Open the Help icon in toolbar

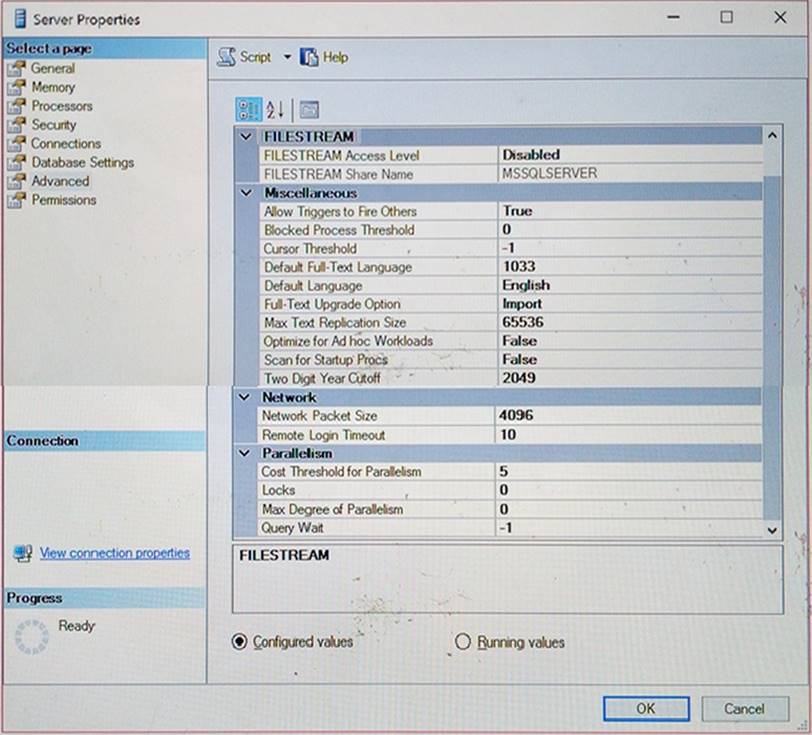click(310, 57)
